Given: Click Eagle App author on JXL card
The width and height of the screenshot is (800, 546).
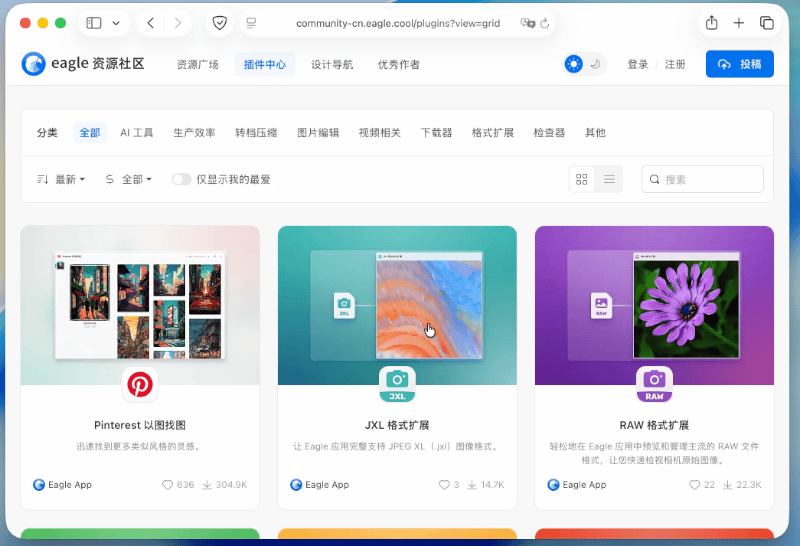Looking at the screenshot, I should [319, 485].
